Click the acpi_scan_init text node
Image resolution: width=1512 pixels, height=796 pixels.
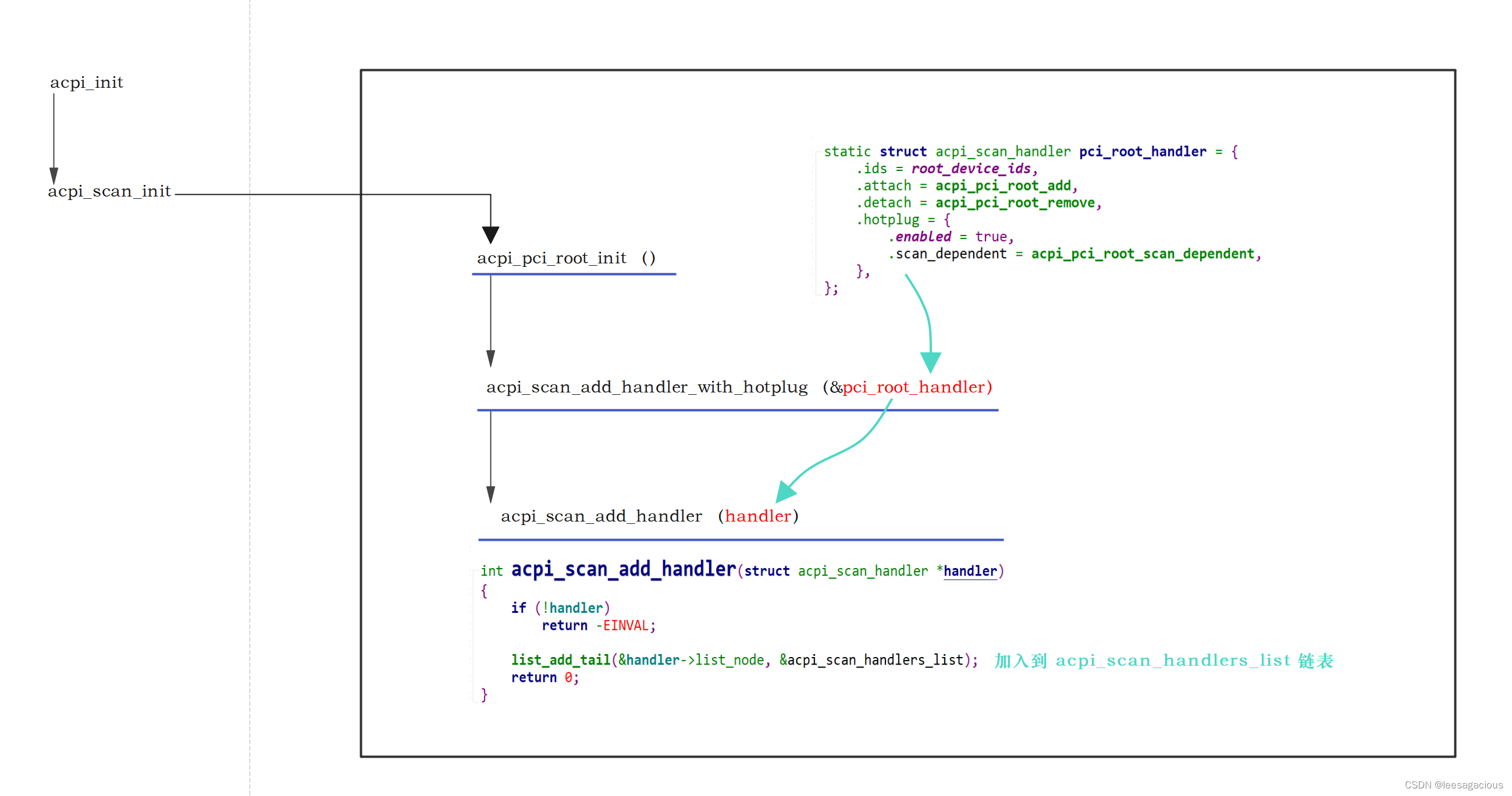coord(109,191)
